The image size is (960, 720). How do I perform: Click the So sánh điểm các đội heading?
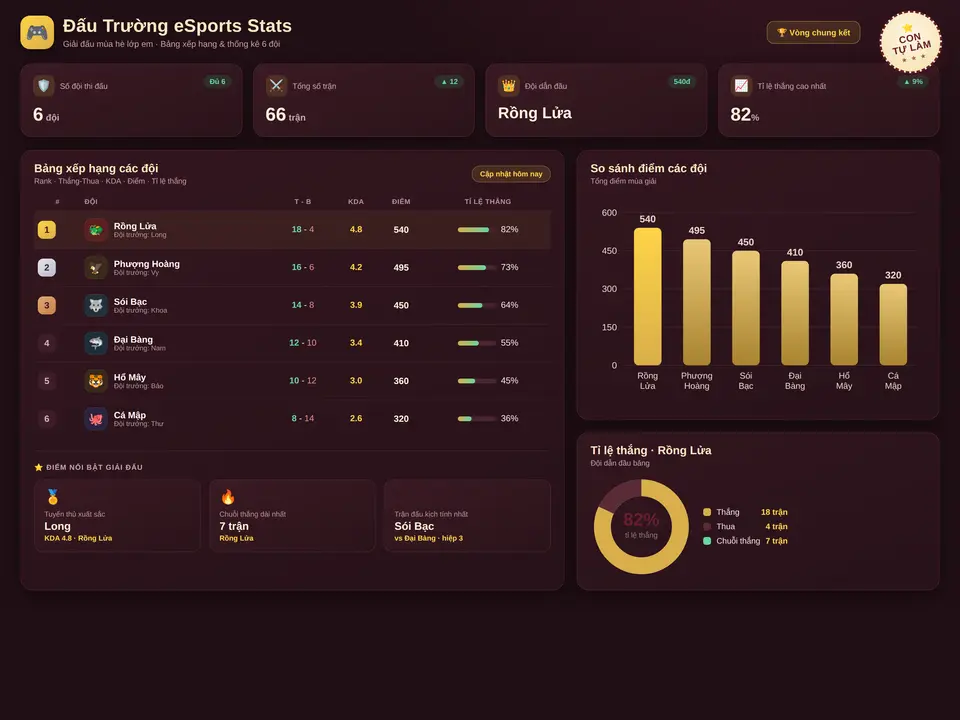[x=648, y=168]
